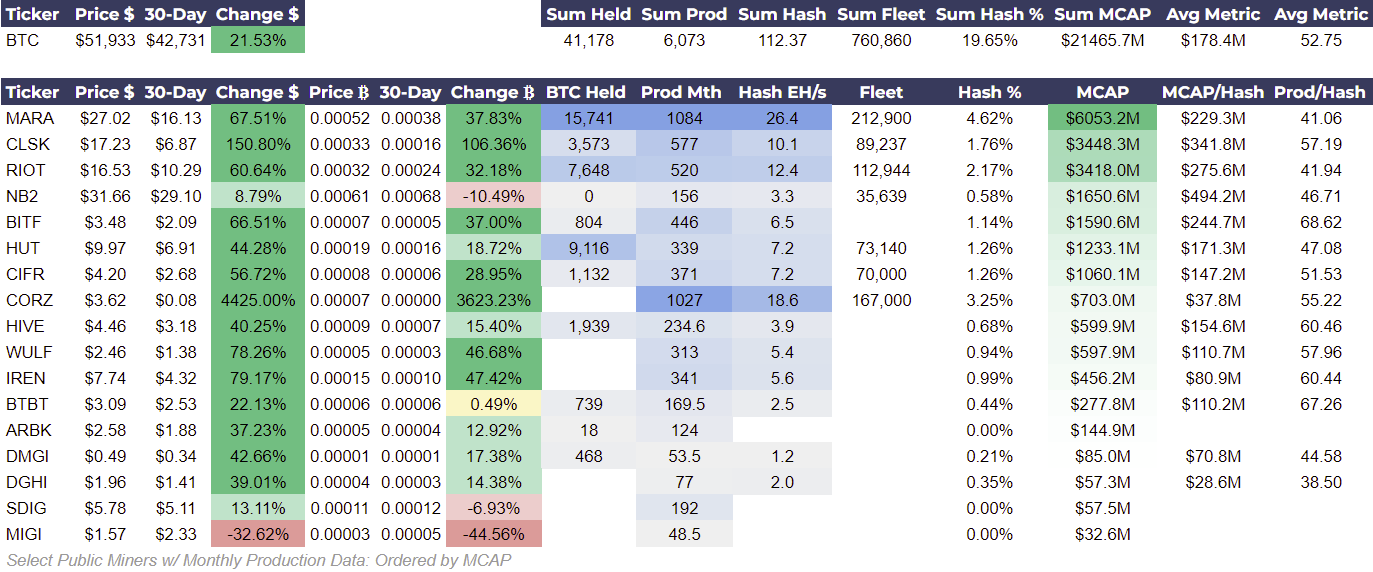Select the 112.37 sum hash value
The height and width of the screenshot is (572, 1373).
click(x=782, y=40)
